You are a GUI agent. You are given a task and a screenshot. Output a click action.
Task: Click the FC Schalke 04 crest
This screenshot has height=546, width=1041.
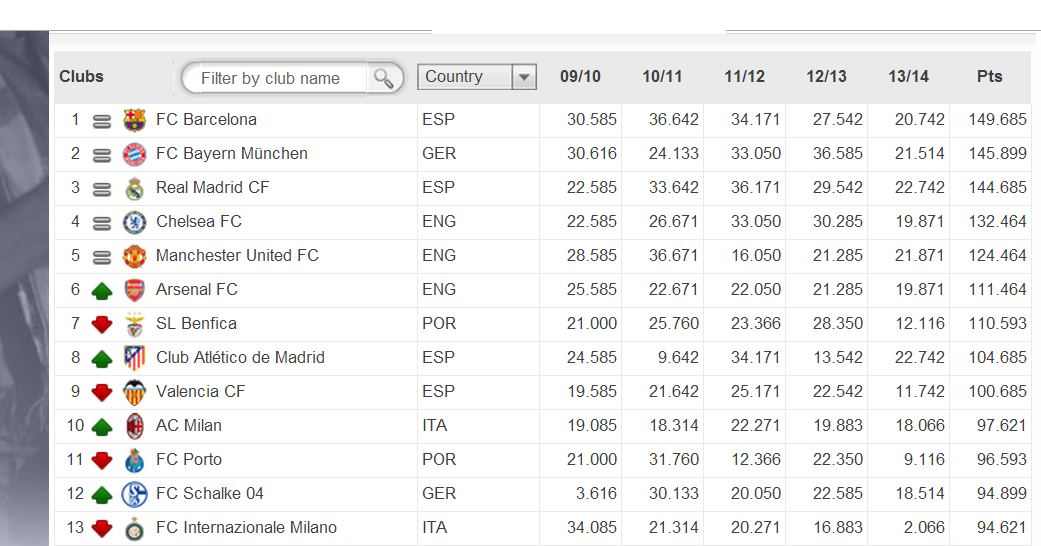(x=135, y=494)
